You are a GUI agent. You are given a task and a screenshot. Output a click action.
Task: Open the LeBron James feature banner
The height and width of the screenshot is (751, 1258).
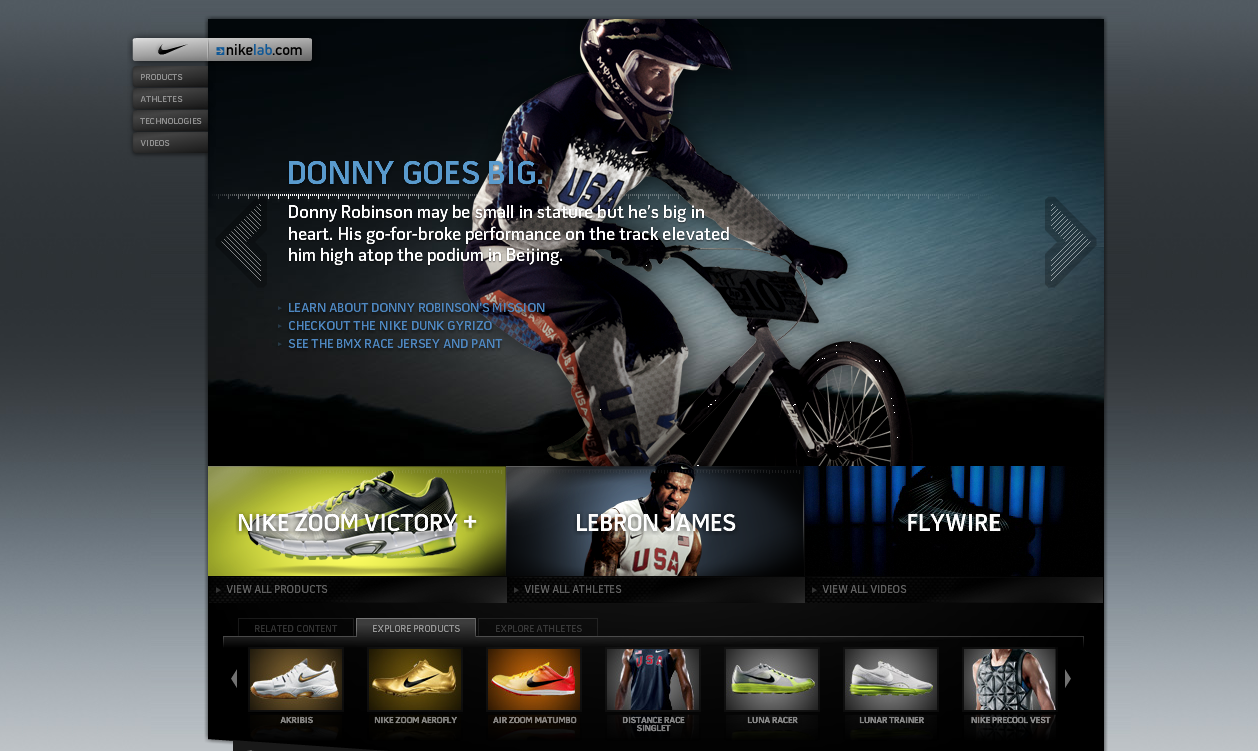[655, 522]
